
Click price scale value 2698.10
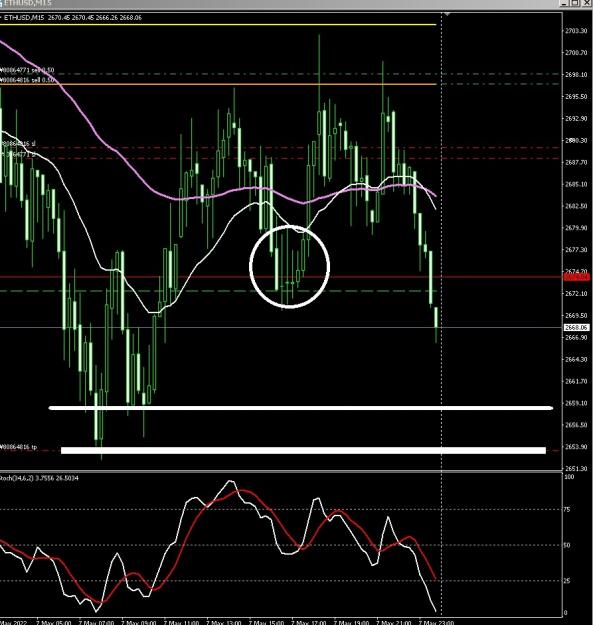point(576,75)
